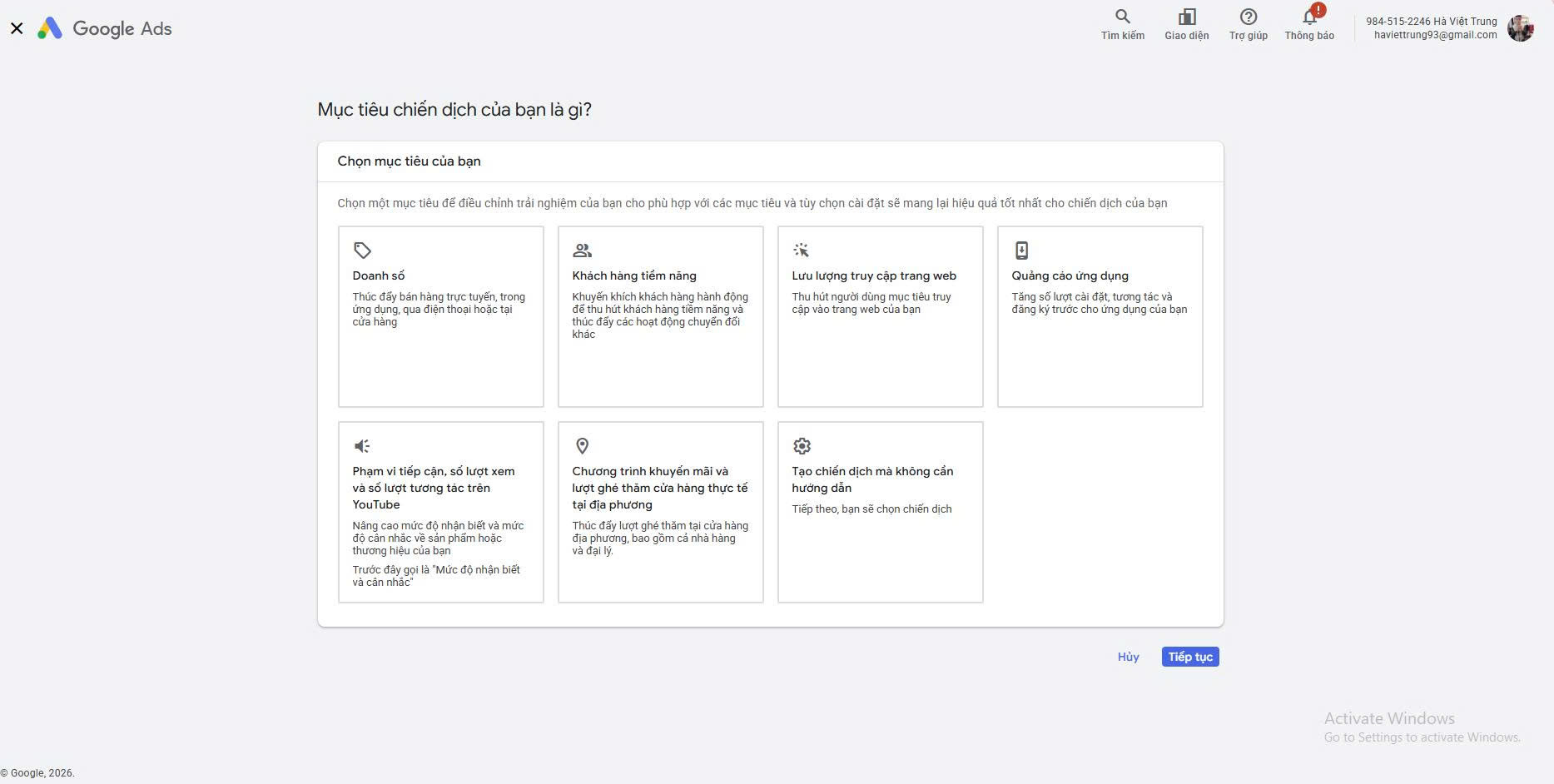Select the Phạm vi tiếp cận YouTube goal title

(434, 488)
